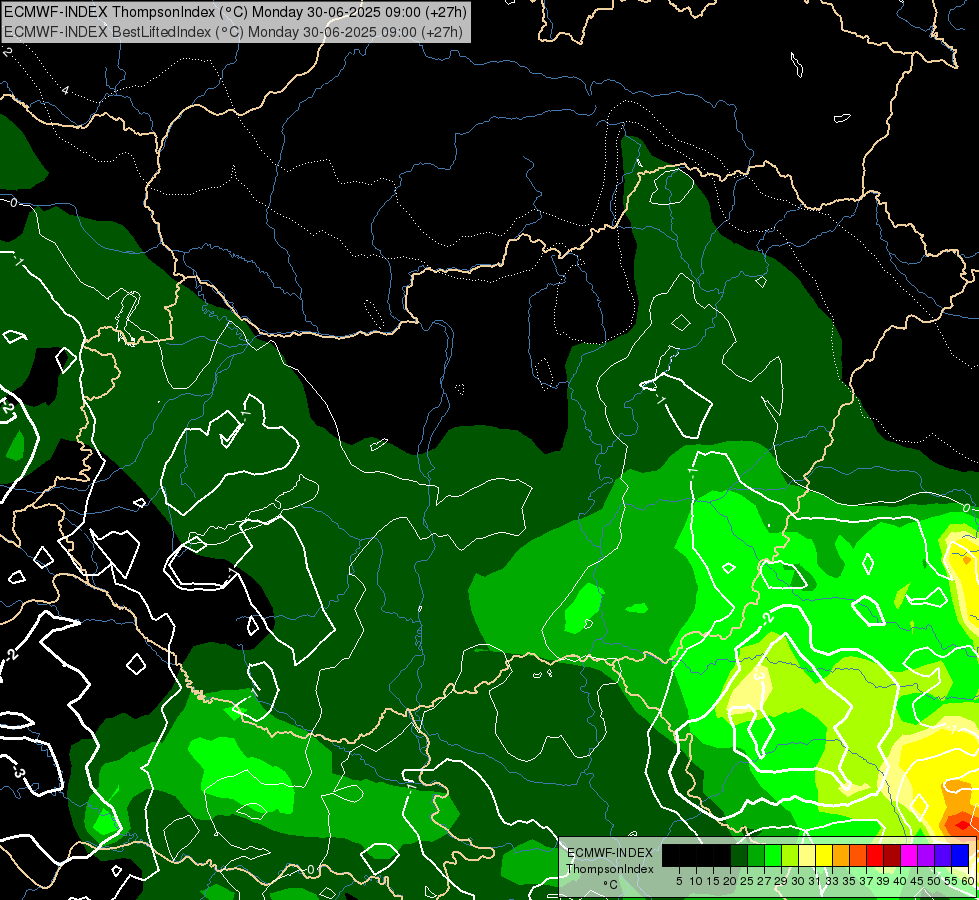Screen dimensions: 979x900
Task: Pick the orange 33–35 legend swatch
Action: coord(841,855)
